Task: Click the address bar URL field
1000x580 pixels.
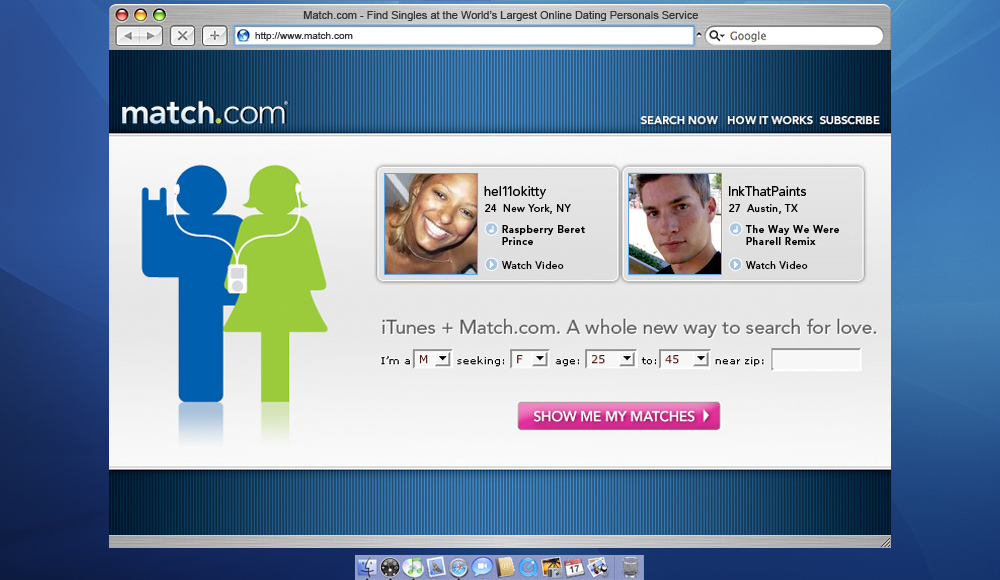Action: (x=464, y=36)
